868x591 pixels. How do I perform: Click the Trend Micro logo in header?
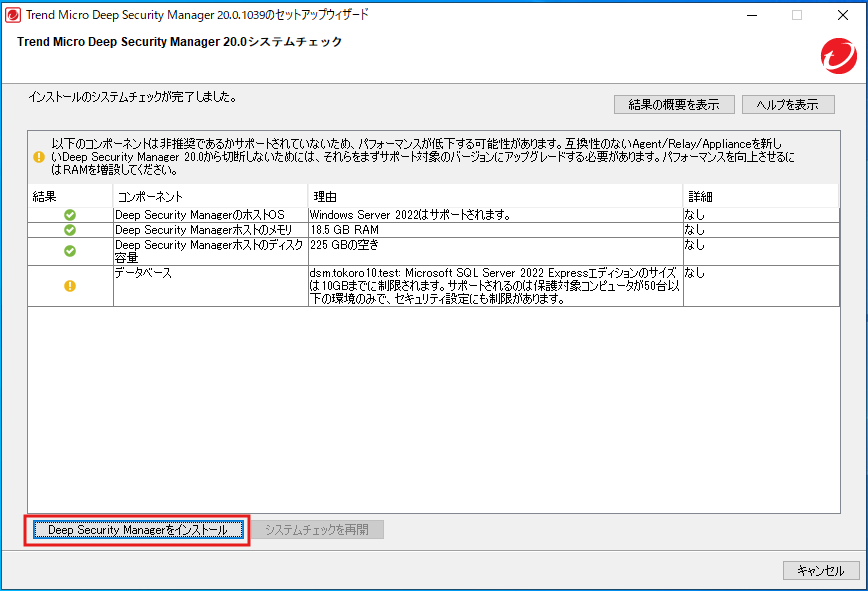click(x=839, y=55)
